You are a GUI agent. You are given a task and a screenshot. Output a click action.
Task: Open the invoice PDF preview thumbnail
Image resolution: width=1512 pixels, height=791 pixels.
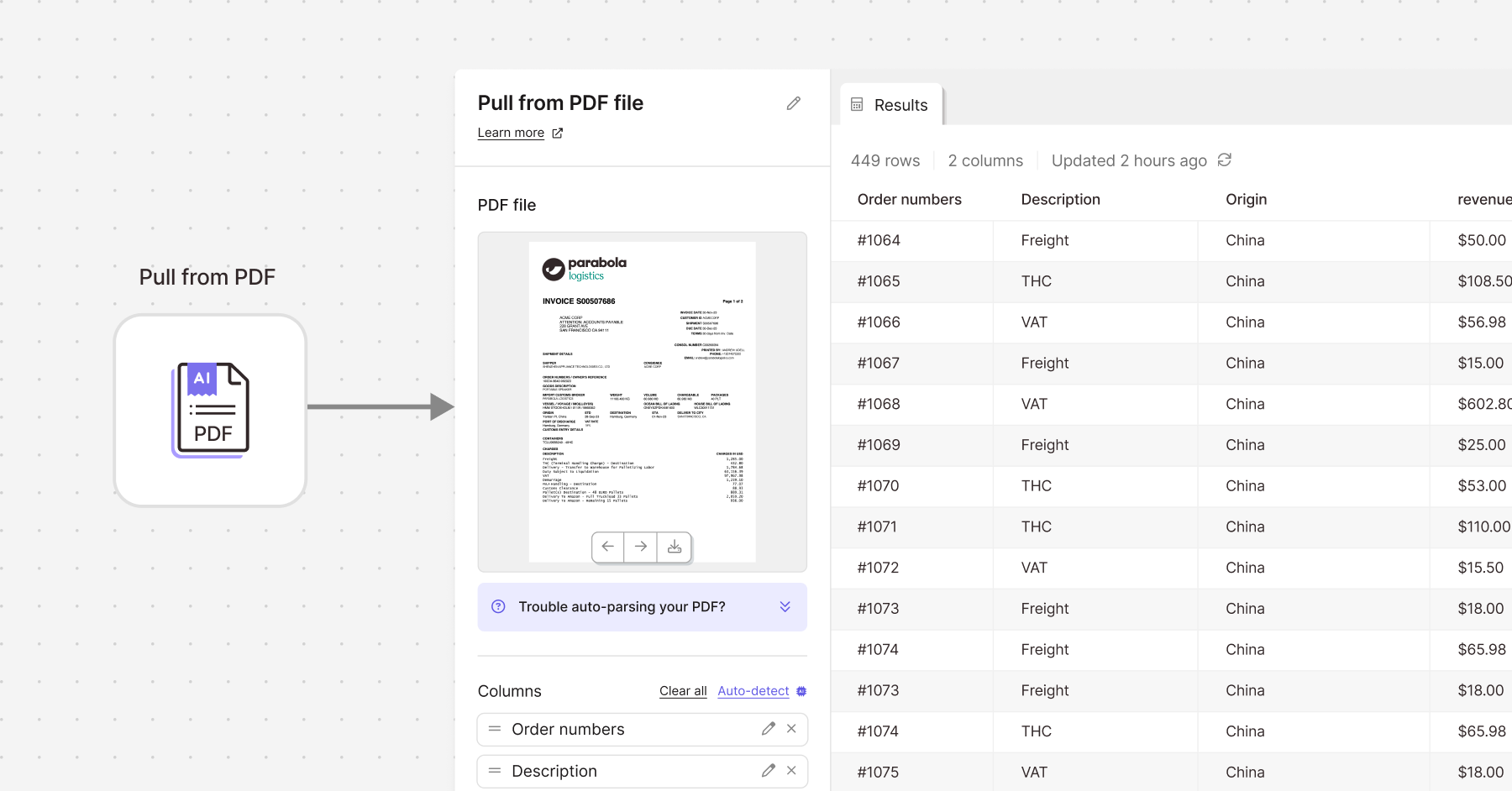click(643, 401)
